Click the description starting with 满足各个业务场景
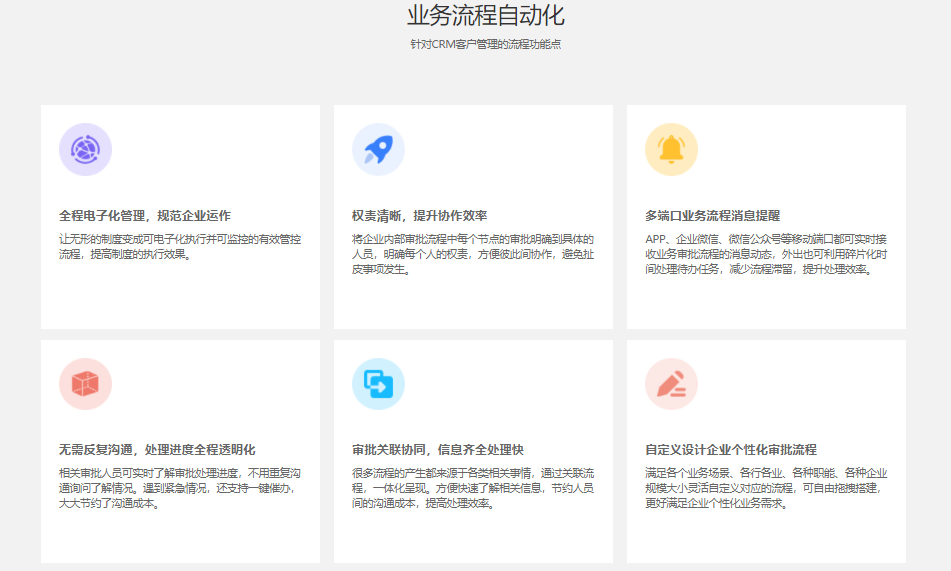The image size is (951, 571). pyautogui.click(x=766, y=488)
